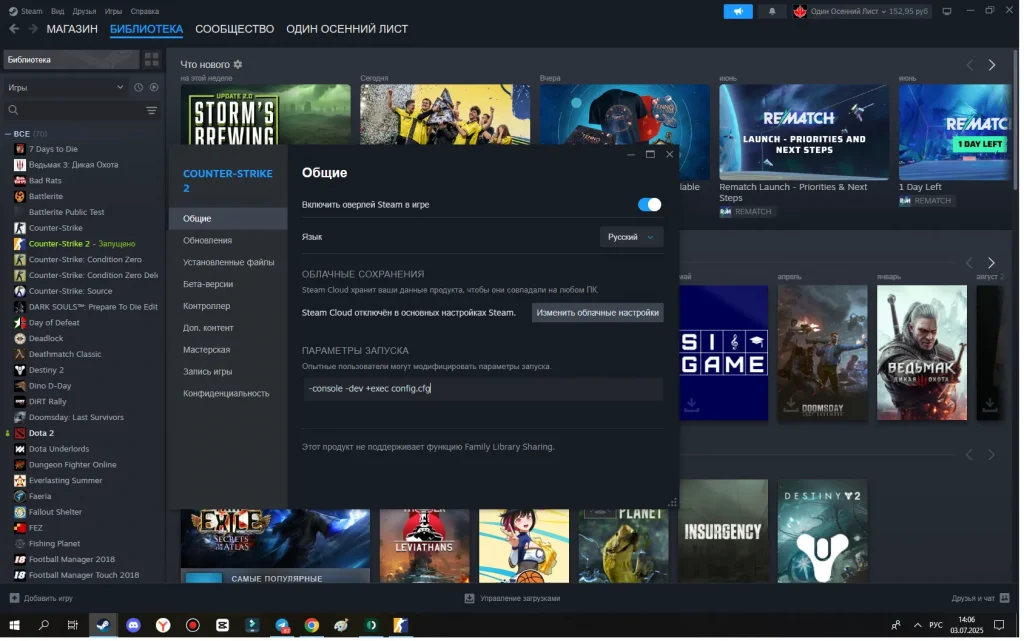This screenshot has width=1024, height=641.
Task: Click the launch options input field
Action: coord(485,390)
